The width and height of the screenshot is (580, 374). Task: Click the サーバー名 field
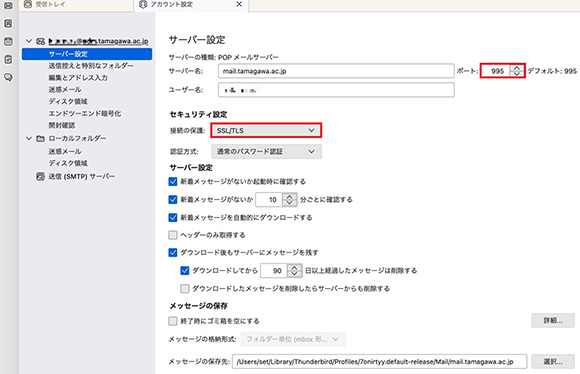click(x=336, y=71)
